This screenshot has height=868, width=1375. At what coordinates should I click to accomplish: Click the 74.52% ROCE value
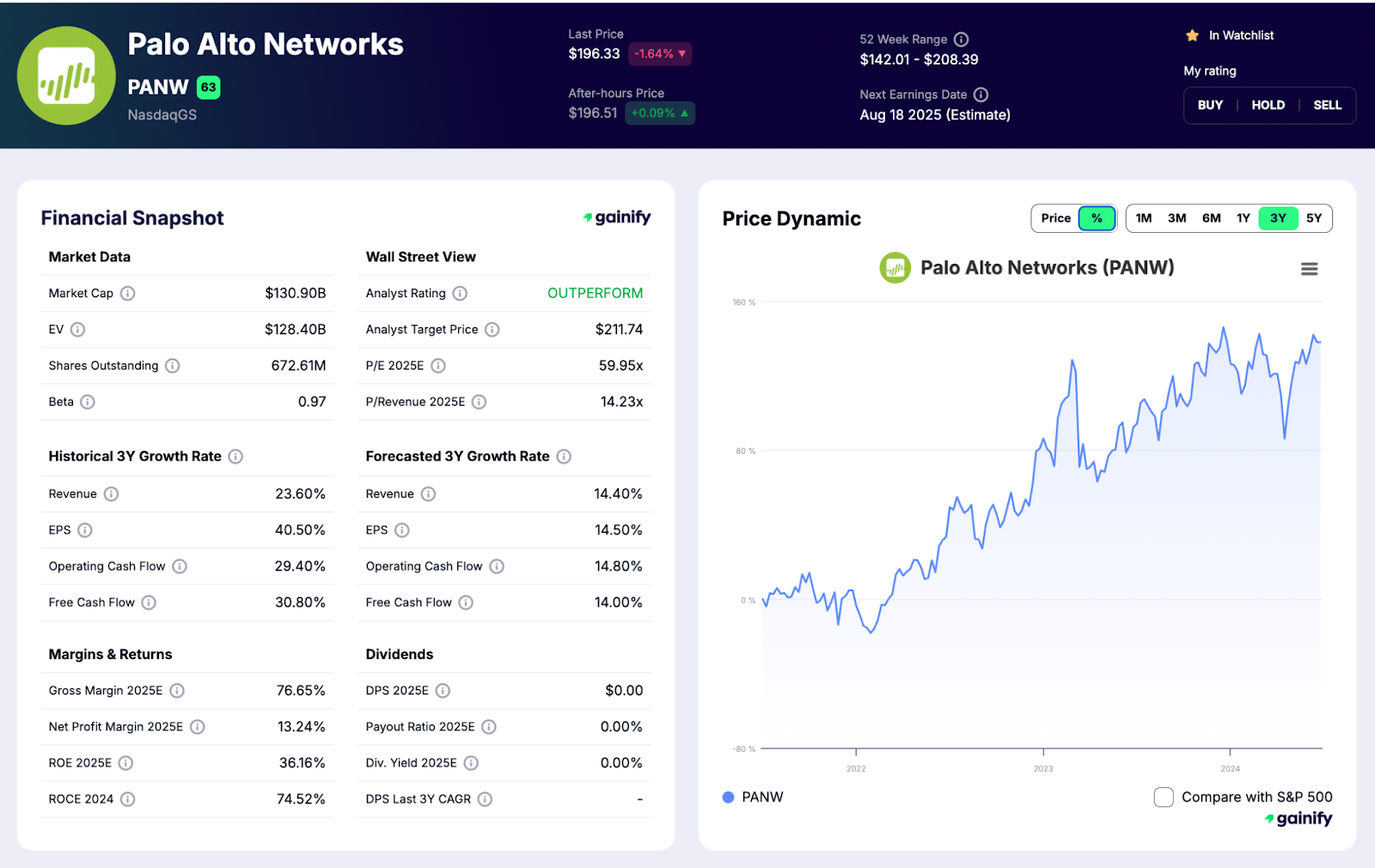(301, 798)
